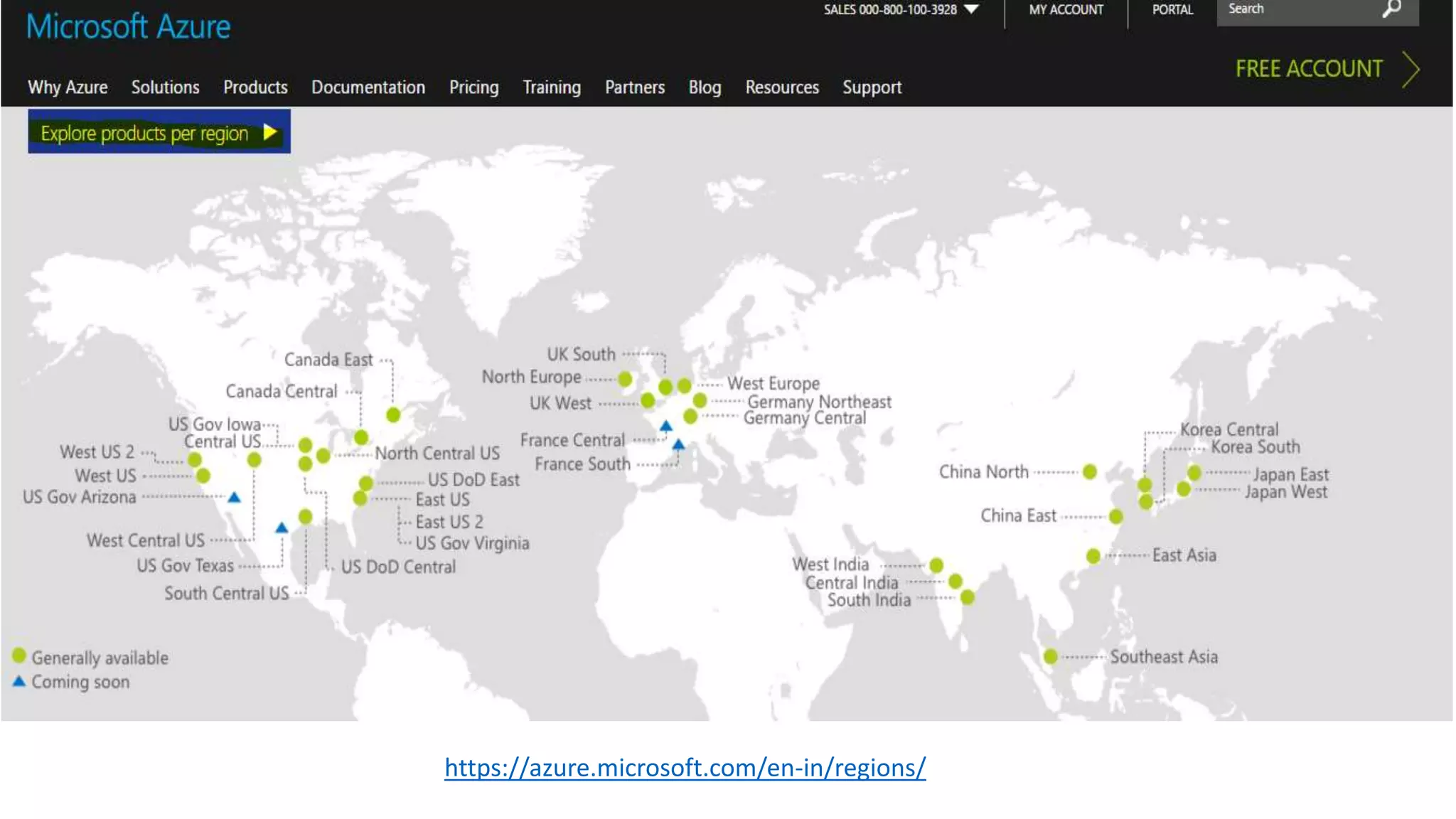
Task: Click the Explore products per region button
Action: point(159,132)
